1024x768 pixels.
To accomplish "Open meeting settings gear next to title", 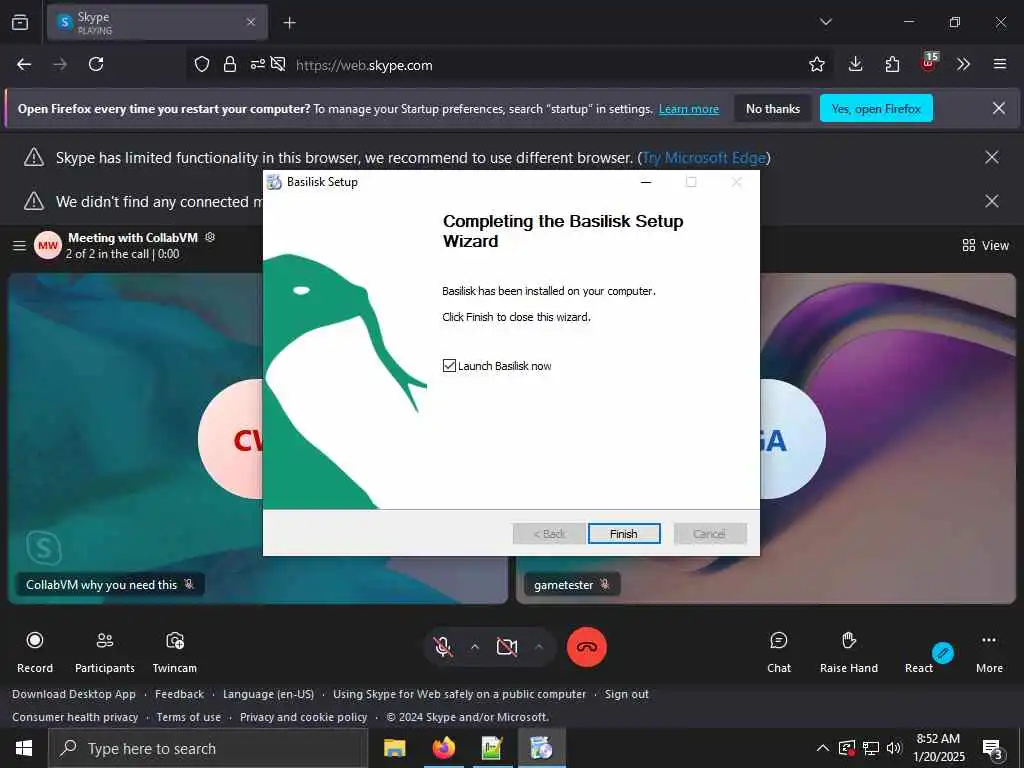I will point(210,237).
